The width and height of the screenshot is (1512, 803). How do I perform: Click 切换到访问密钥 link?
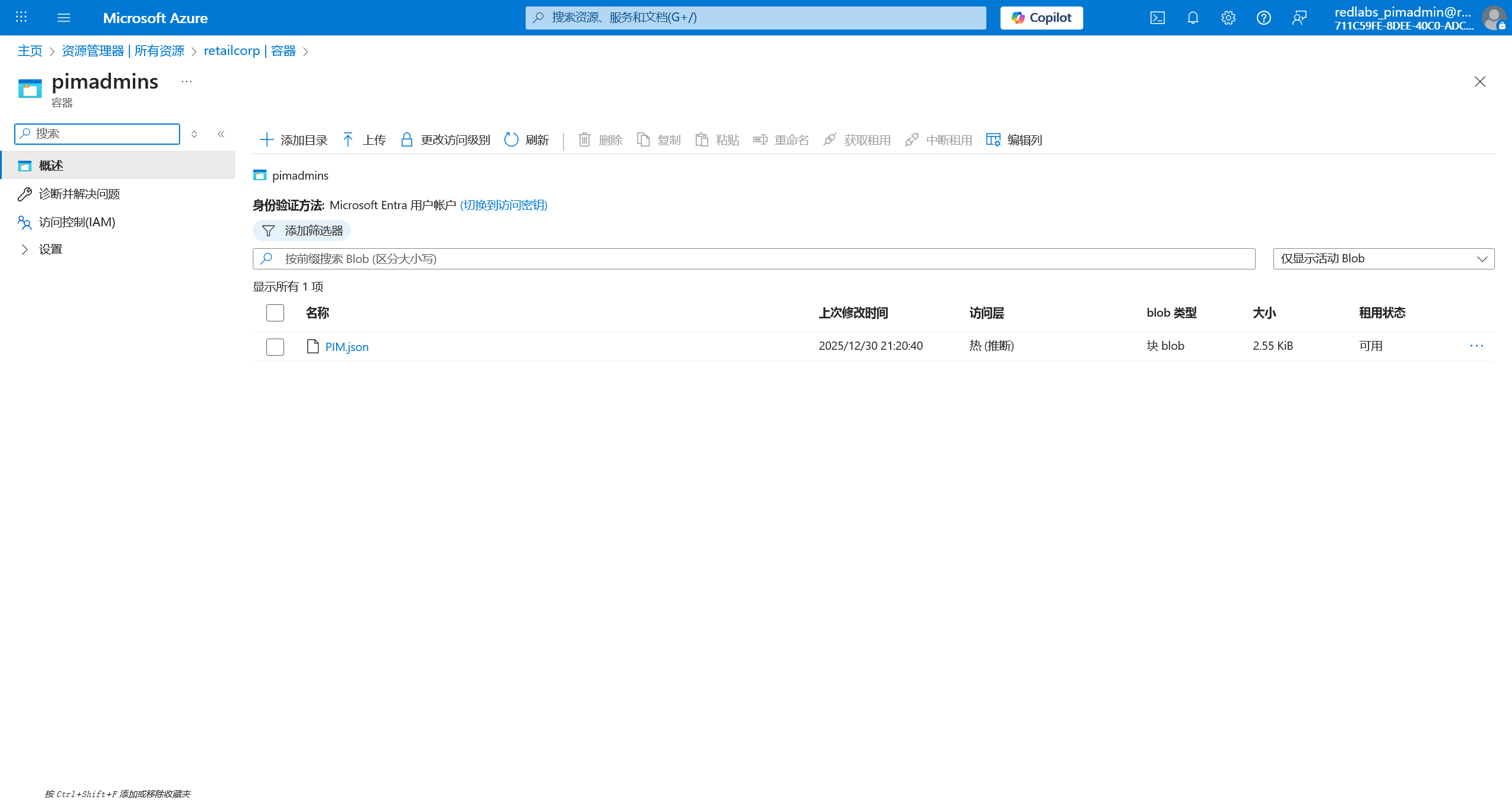[503, 205]
